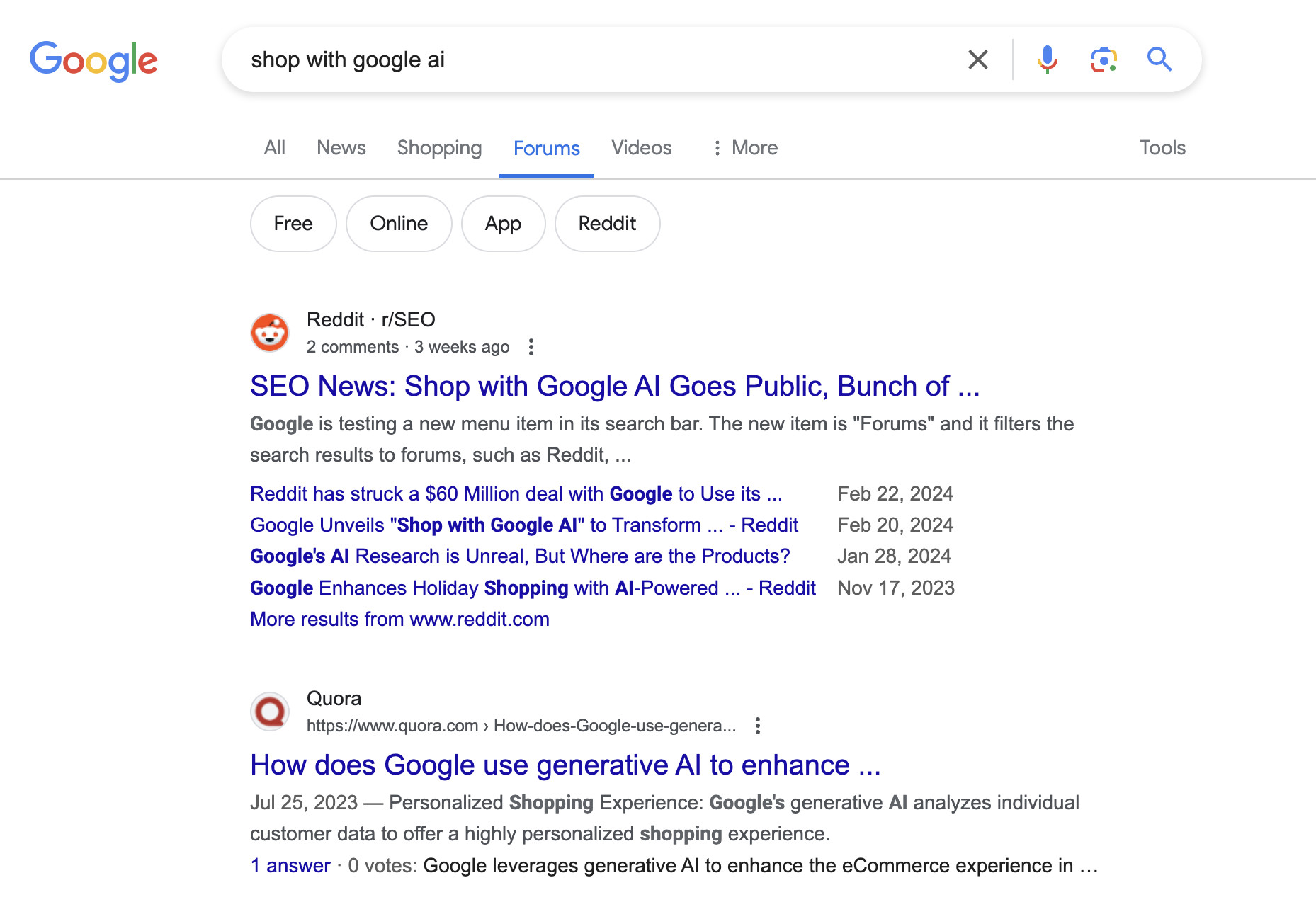The height and width of the screenshot is (919, 1316).
Task: Start a voice search with the microphone icon
Action: 1047,59
